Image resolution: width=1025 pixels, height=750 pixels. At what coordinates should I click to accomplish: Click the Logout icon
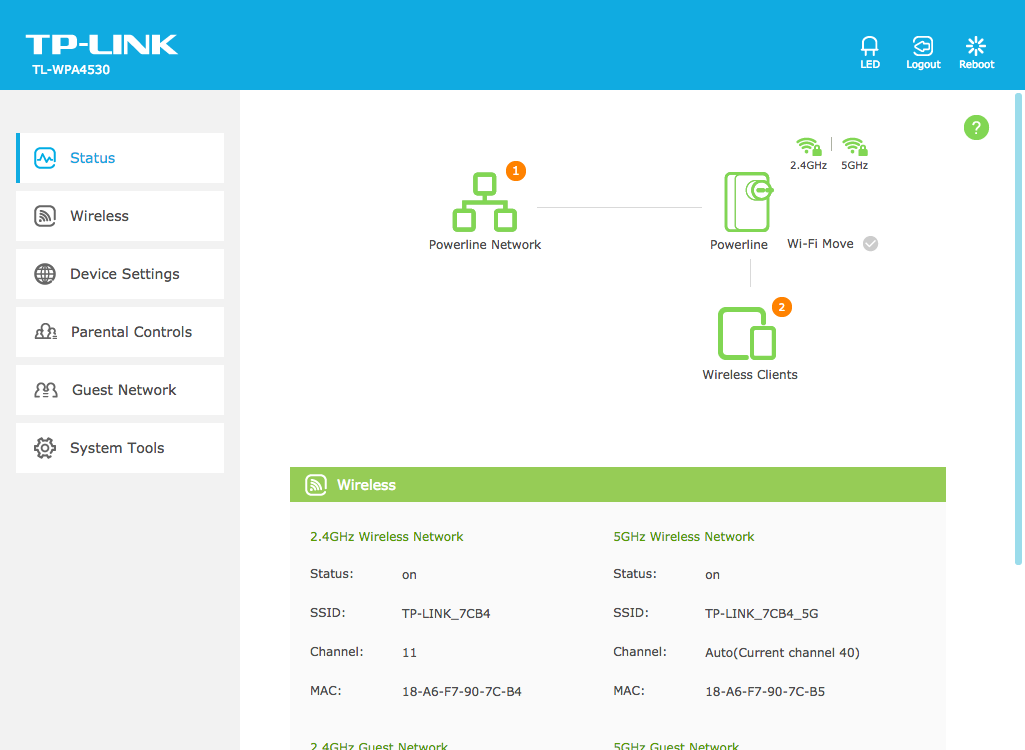[923, 46]
